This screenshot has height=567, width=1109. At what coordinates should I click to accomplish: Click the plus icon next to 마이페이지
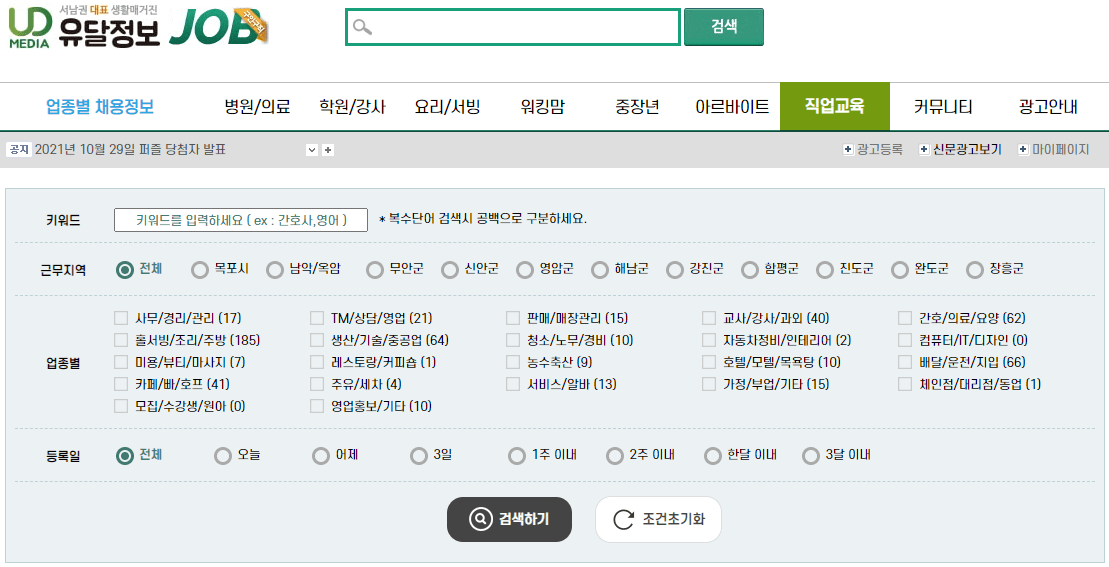pos(1023,149)
